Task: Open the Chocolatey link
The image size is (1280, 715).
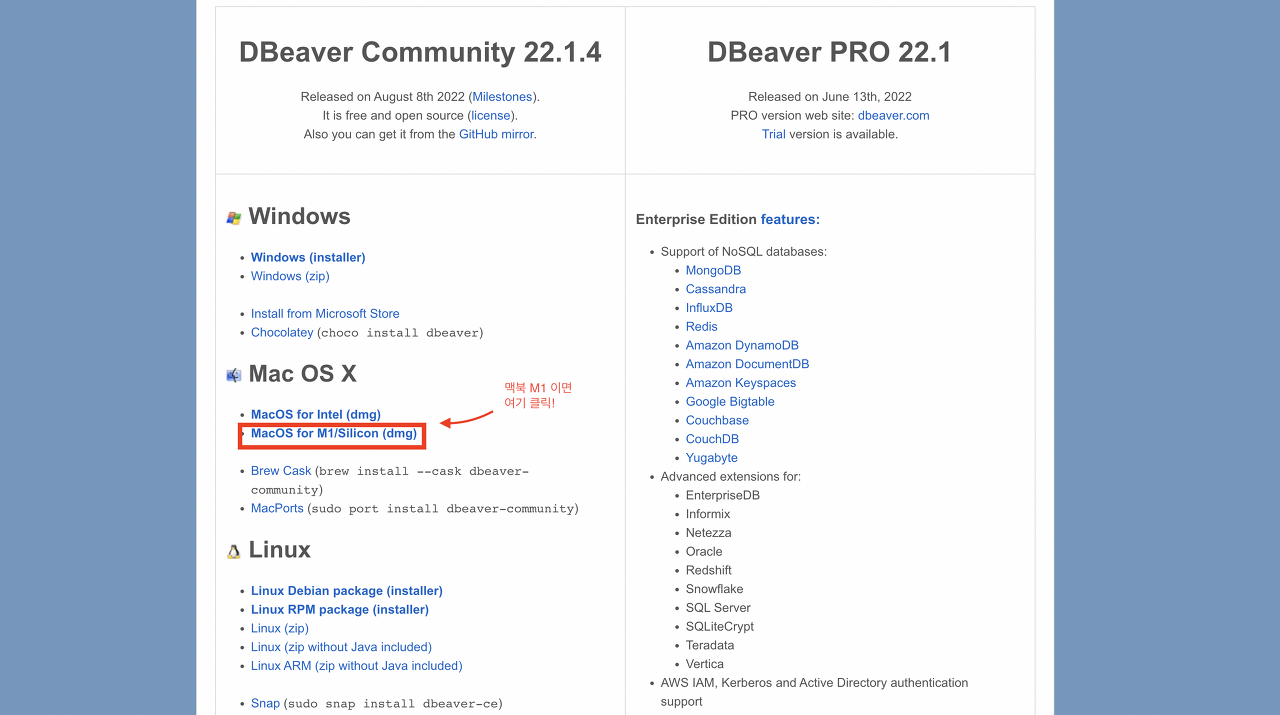Action: tap(282, 332)
